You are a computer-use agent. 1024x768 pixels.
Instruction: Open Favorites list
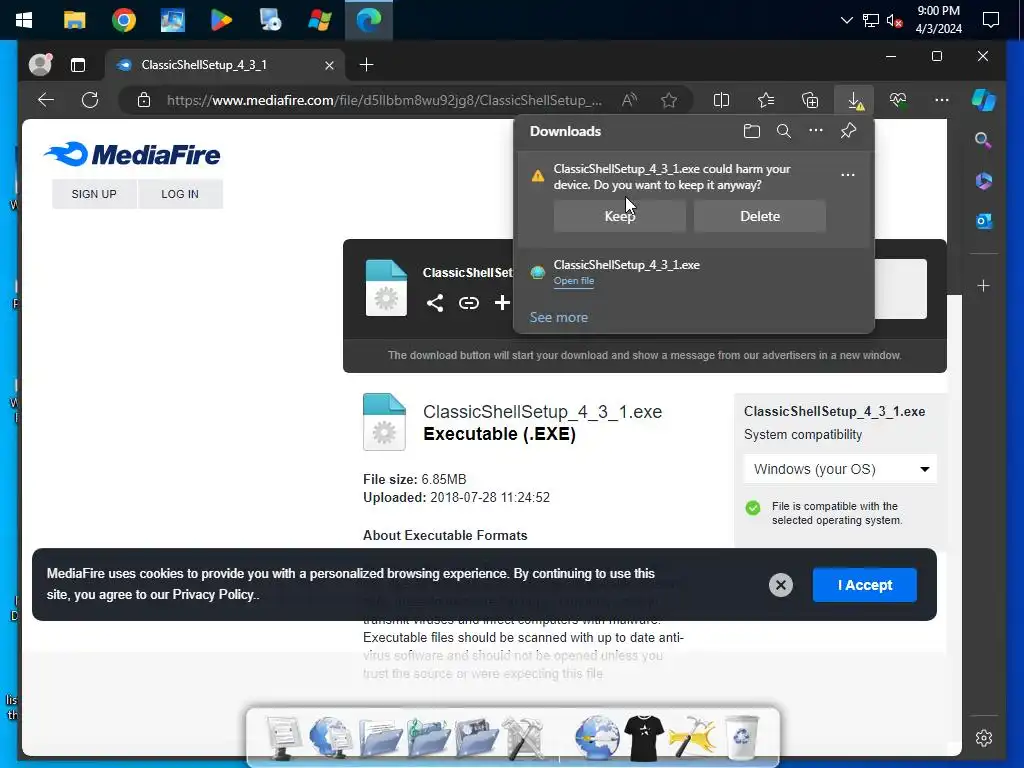pos(766,100)
